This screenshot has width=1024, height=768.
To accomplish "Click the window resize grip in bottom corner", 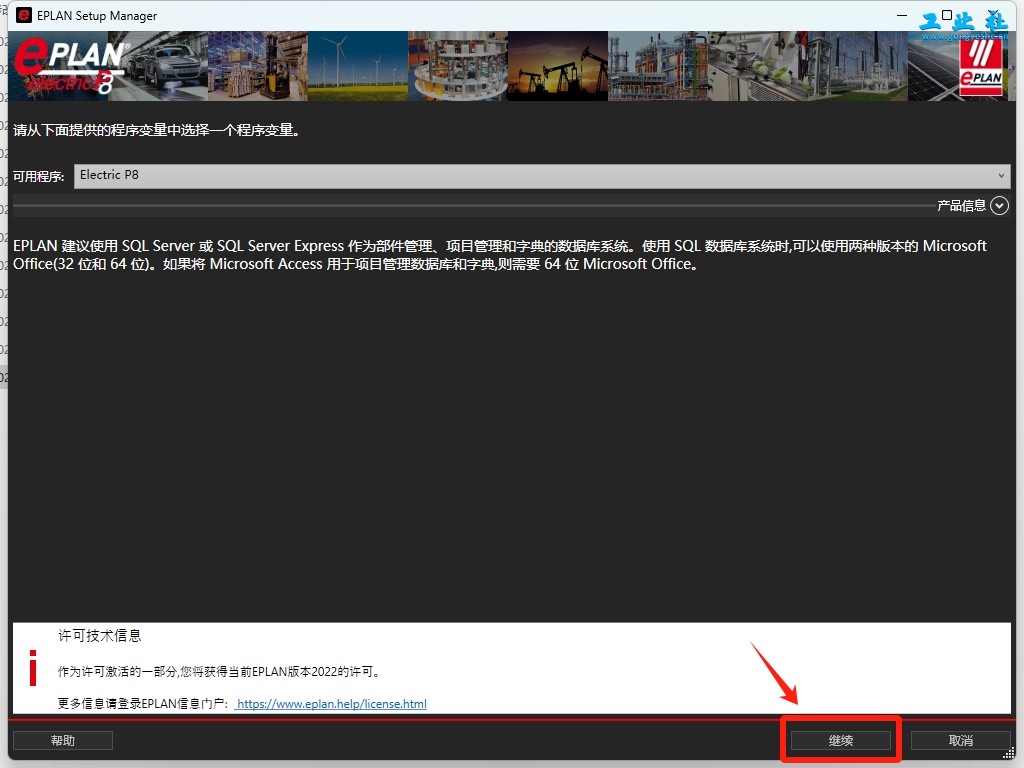I will (1010, 754).
